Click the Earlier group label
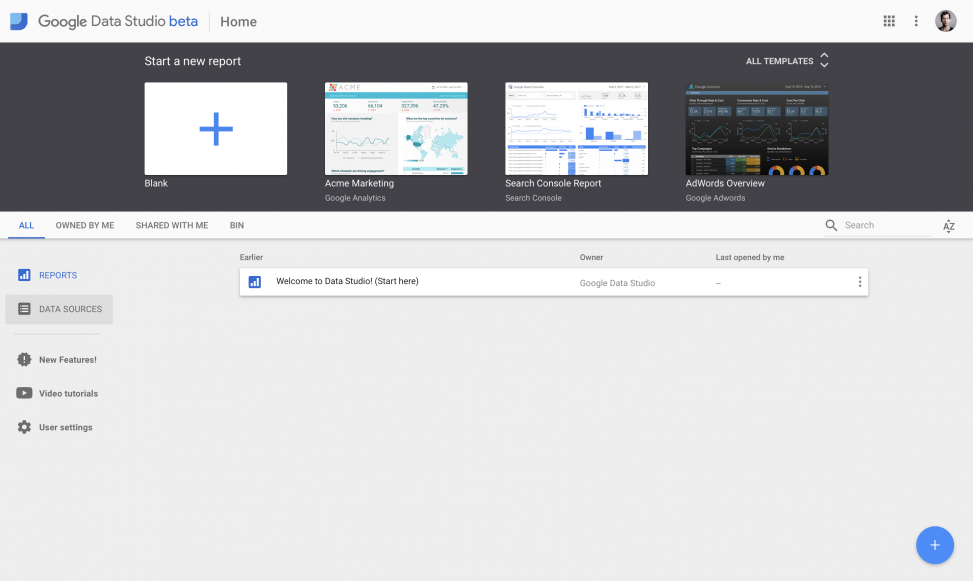973x581 pixels. click(251, 257)
